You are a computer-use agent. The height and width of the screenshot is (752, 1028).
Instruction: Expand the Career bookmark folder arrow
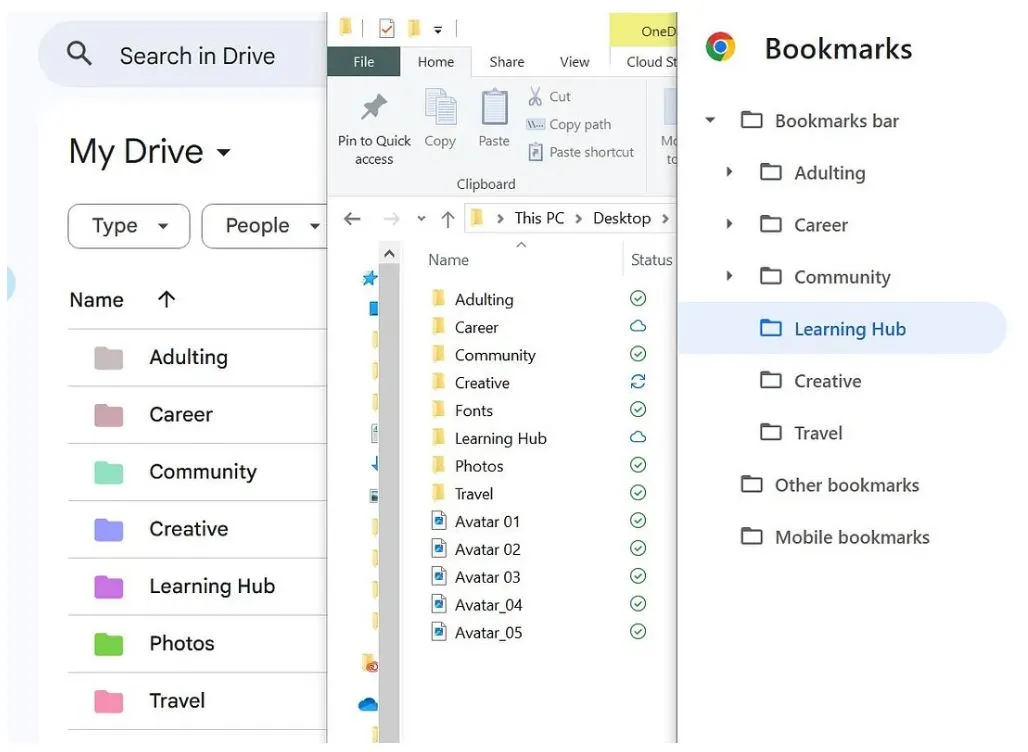point(729,224)
